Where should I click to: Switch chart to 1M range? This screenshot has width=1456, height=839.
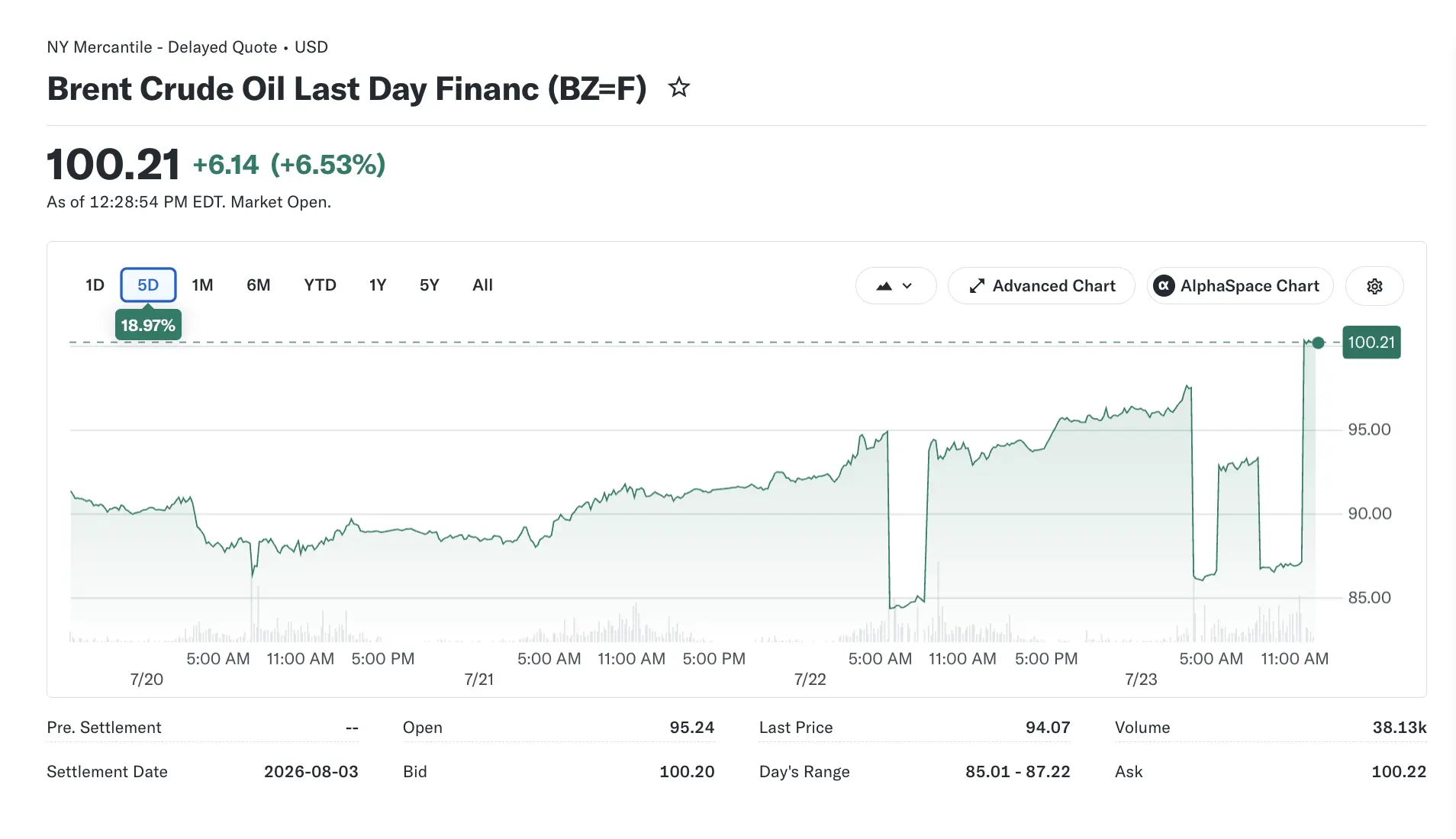click(202, 285)
